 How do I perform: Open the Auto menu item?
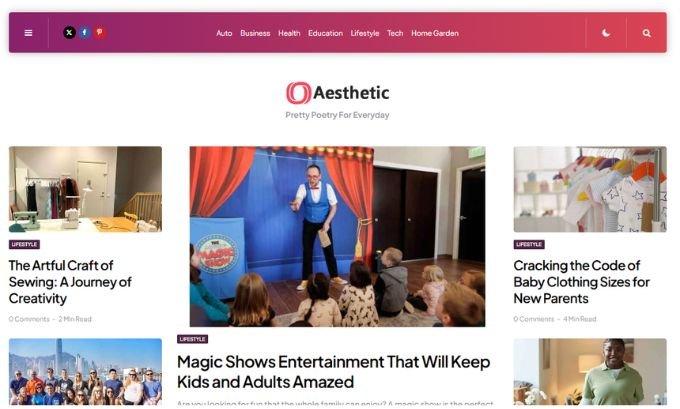(224, 33)
